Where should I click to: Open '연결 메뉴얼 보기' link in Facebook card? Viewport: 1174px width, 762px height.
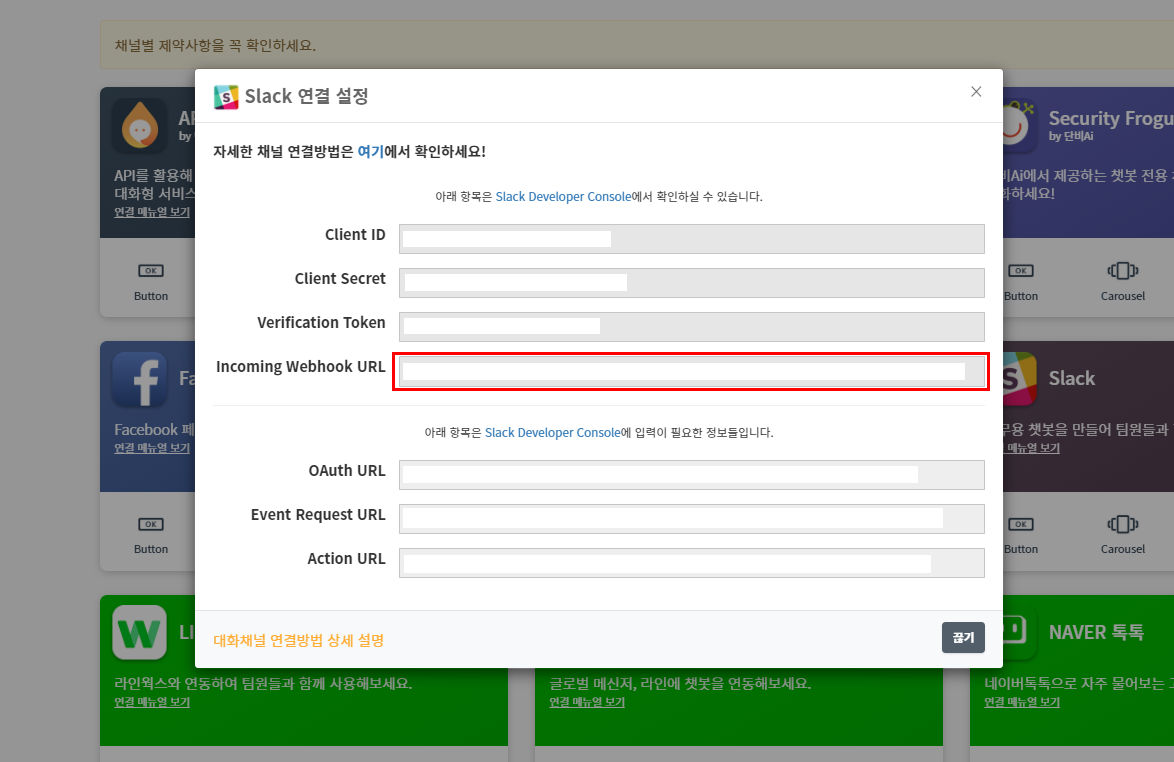coord(152,448)
